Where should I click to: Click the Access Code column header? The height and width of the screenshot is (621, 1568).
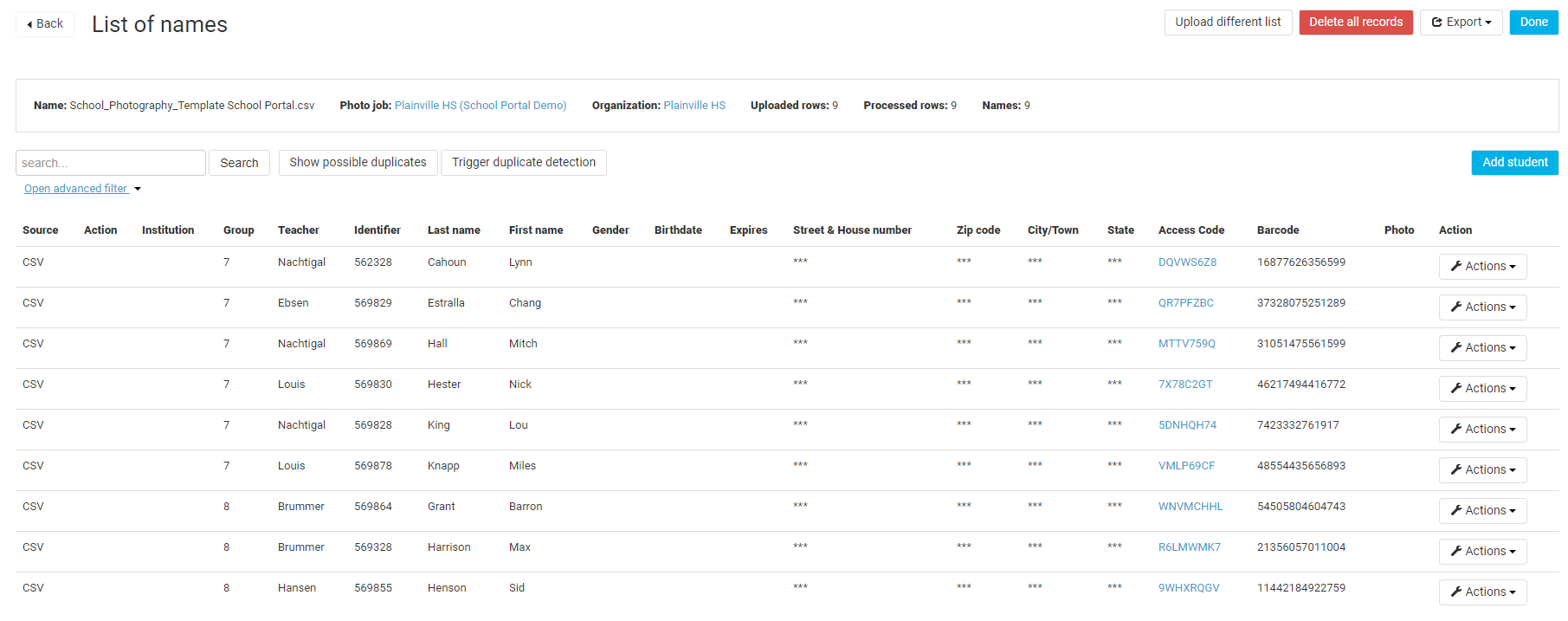[x=1191, y=230]
